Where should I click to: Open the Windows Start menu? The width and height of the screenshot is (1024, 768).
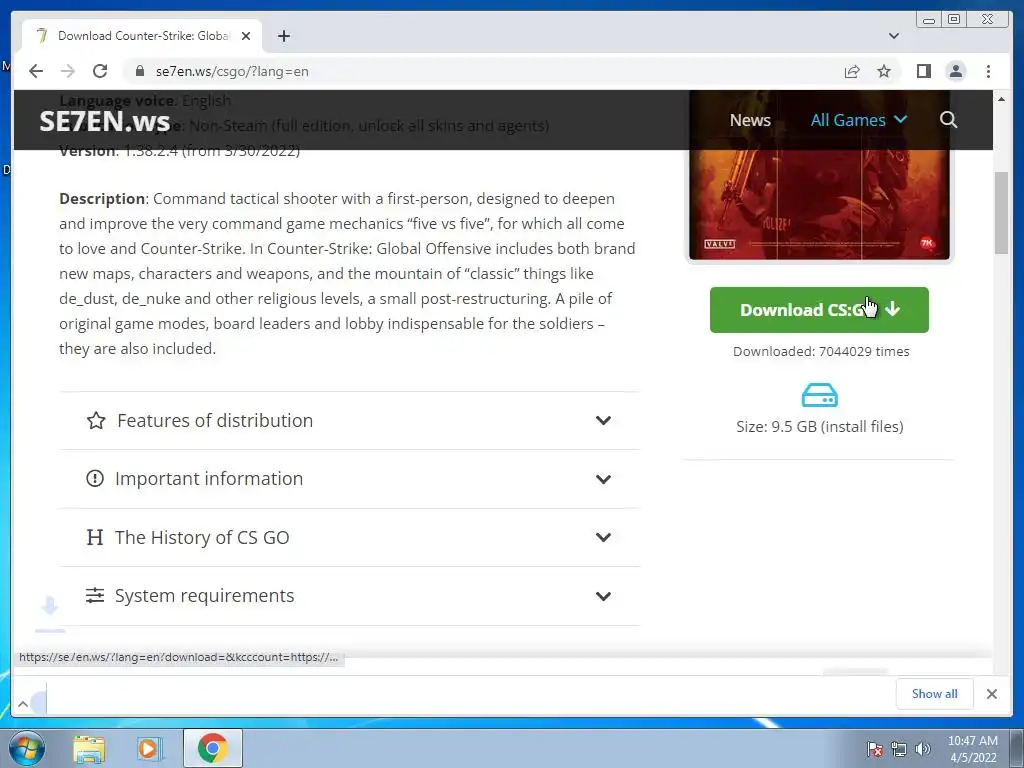click(26, 748)
